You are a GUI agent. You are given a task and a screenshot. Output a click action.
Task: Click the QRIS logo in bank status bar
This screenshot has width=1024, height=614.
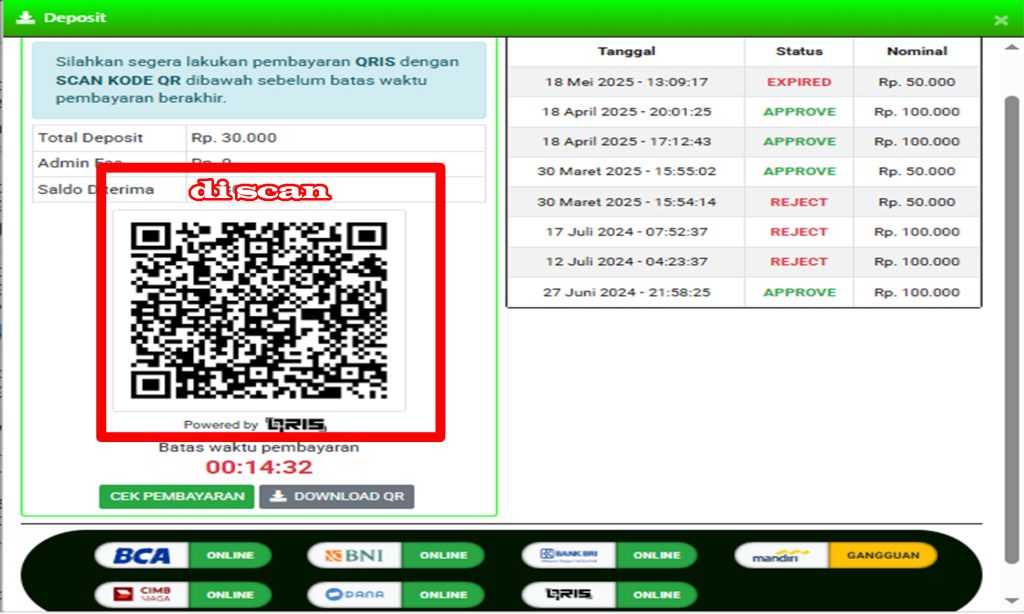click(x=569, y=594)
